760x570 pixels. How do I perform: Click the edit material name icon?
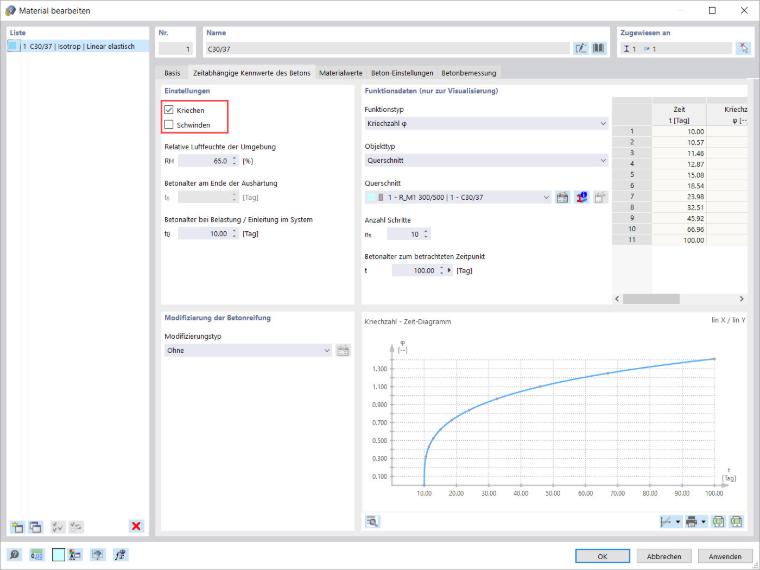[x=581, y=48]
